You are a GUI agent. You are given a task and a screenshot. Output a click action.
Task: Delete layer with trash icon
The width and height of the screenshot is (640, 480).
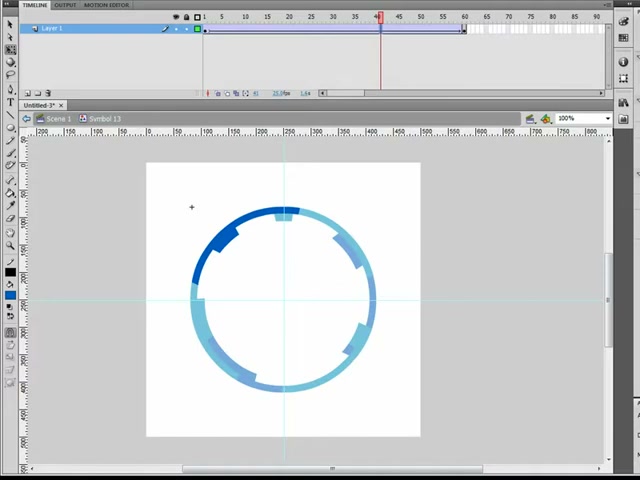(x=48, y=93)
